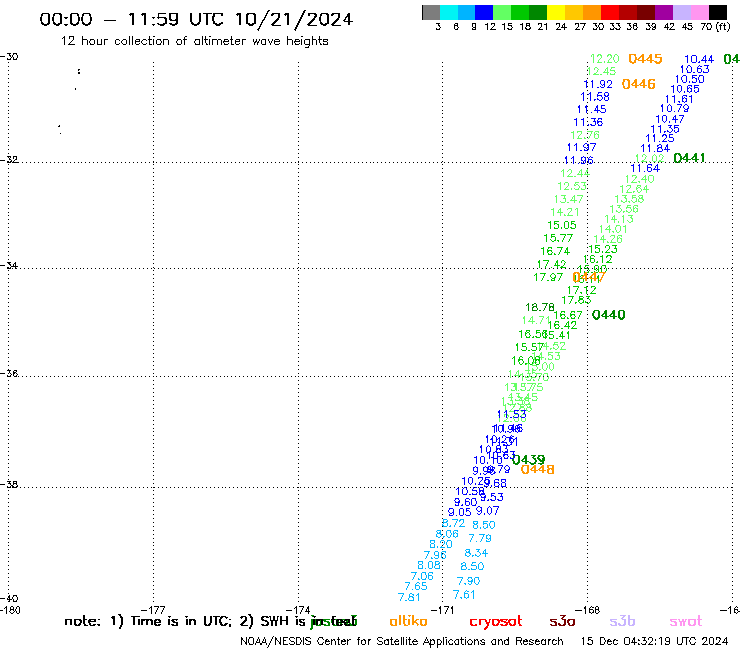Click the cyan 6 ft legend swatch

[449, 12]
